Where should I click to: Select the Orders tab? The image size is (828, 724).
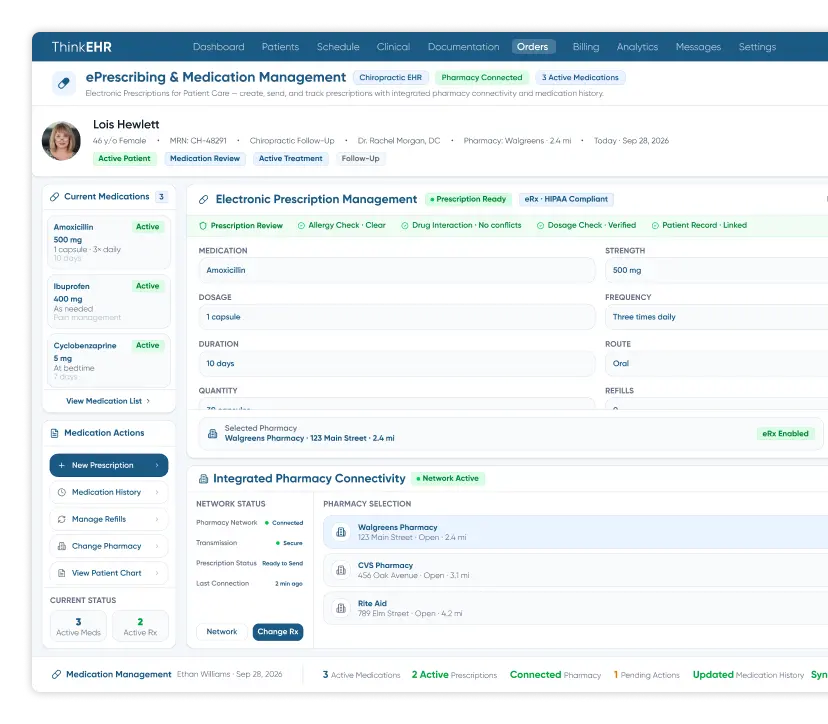click(x=533, y=46)
